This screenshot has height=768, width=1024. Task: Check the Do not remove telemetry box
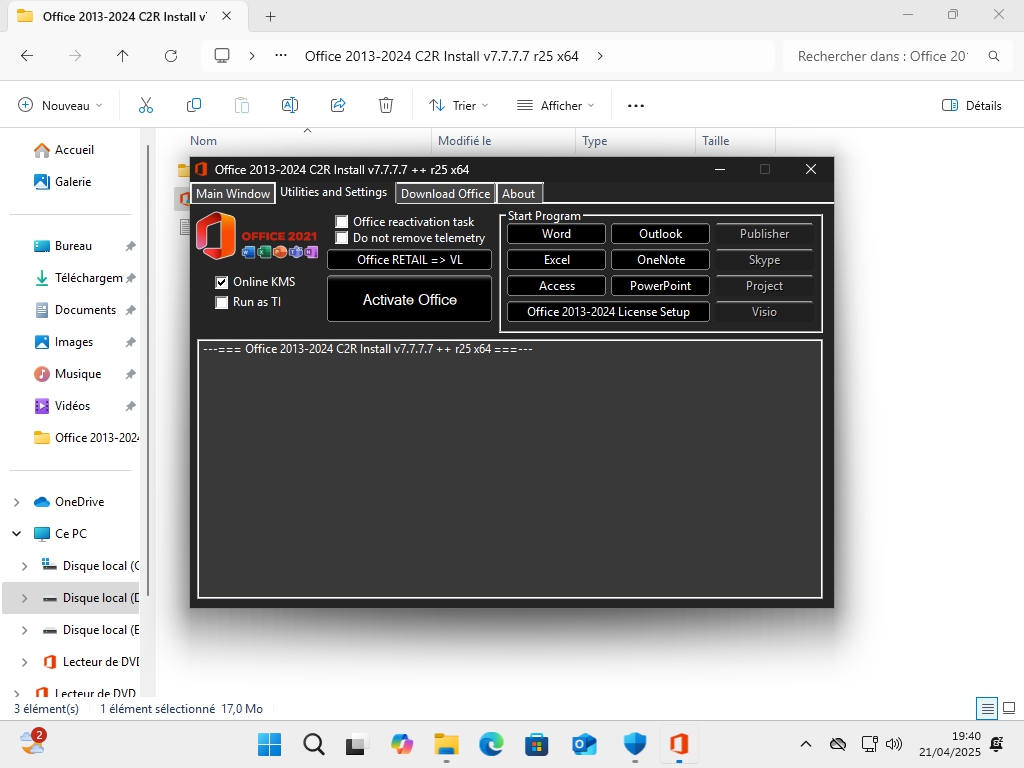pyautogui.click(x=342, y=238)
